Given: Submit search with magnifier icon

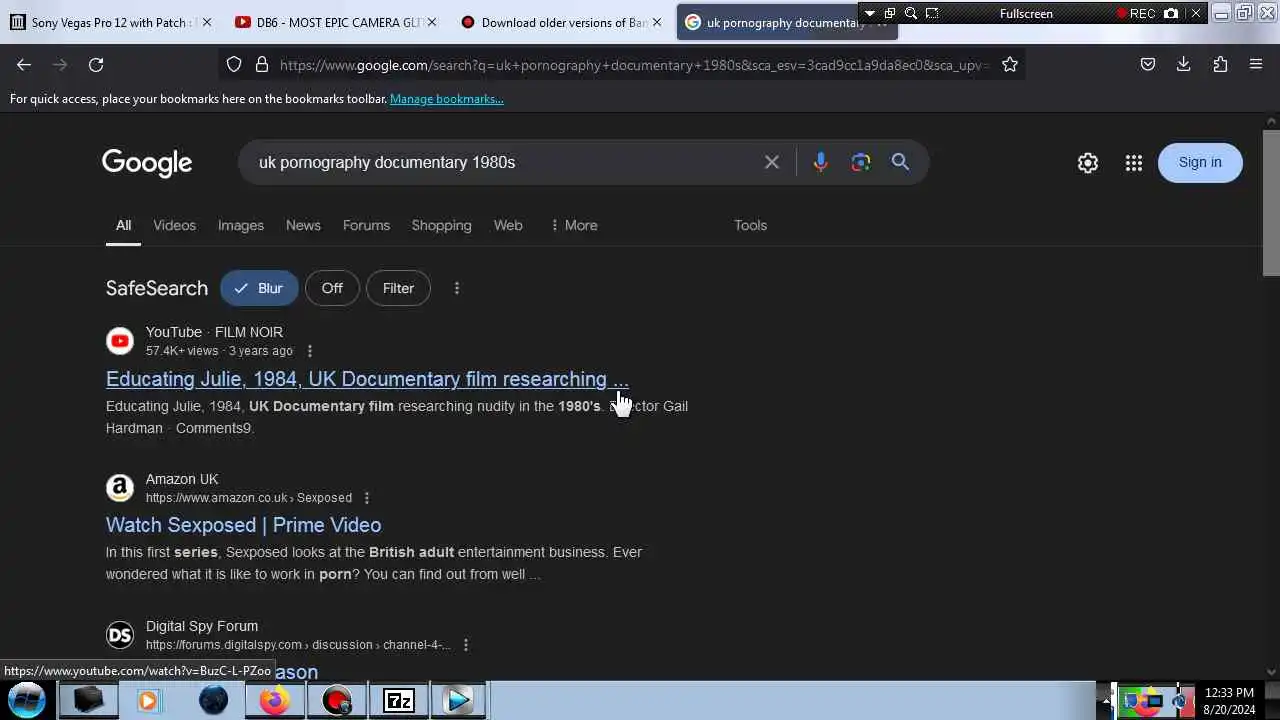Looking at the screenshot, I should tap(900, 162).
